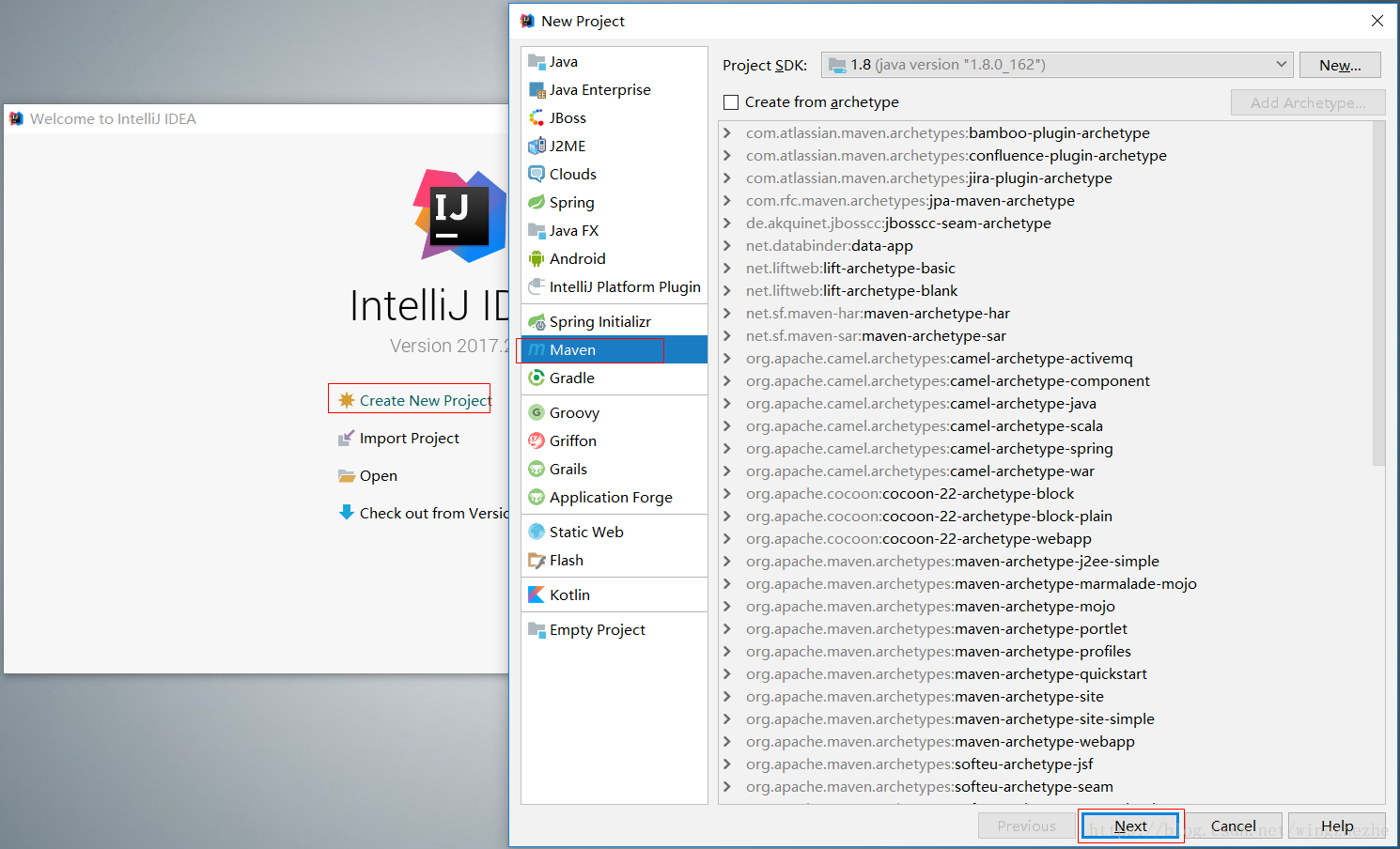Viewport: 1400px width, 849px height.
Task: Click the Import Project icon in Welcome window
Action: [x=347, y=438]
